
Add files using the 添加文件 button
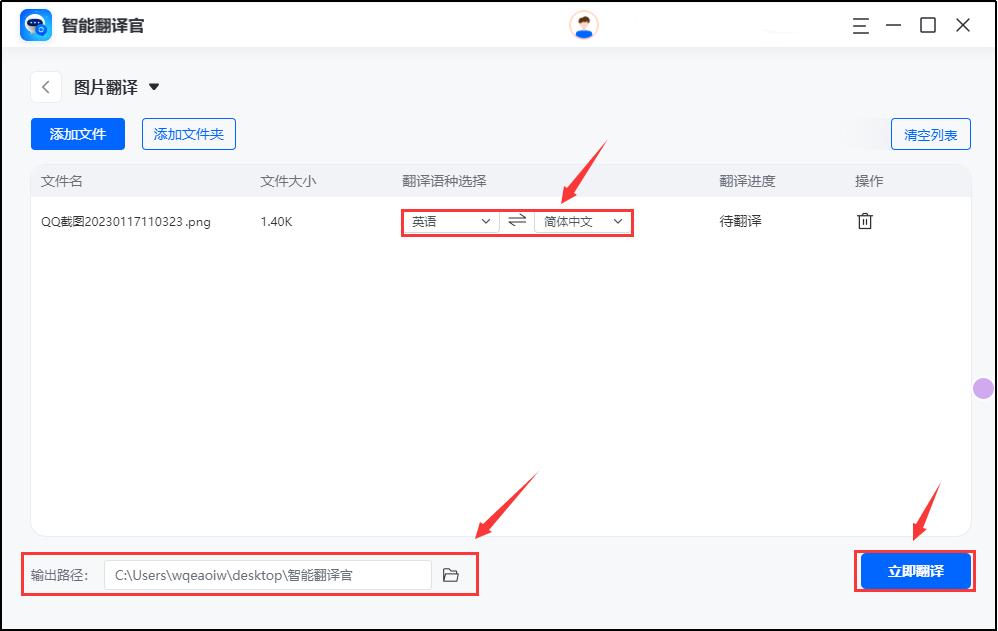point(77,134)
